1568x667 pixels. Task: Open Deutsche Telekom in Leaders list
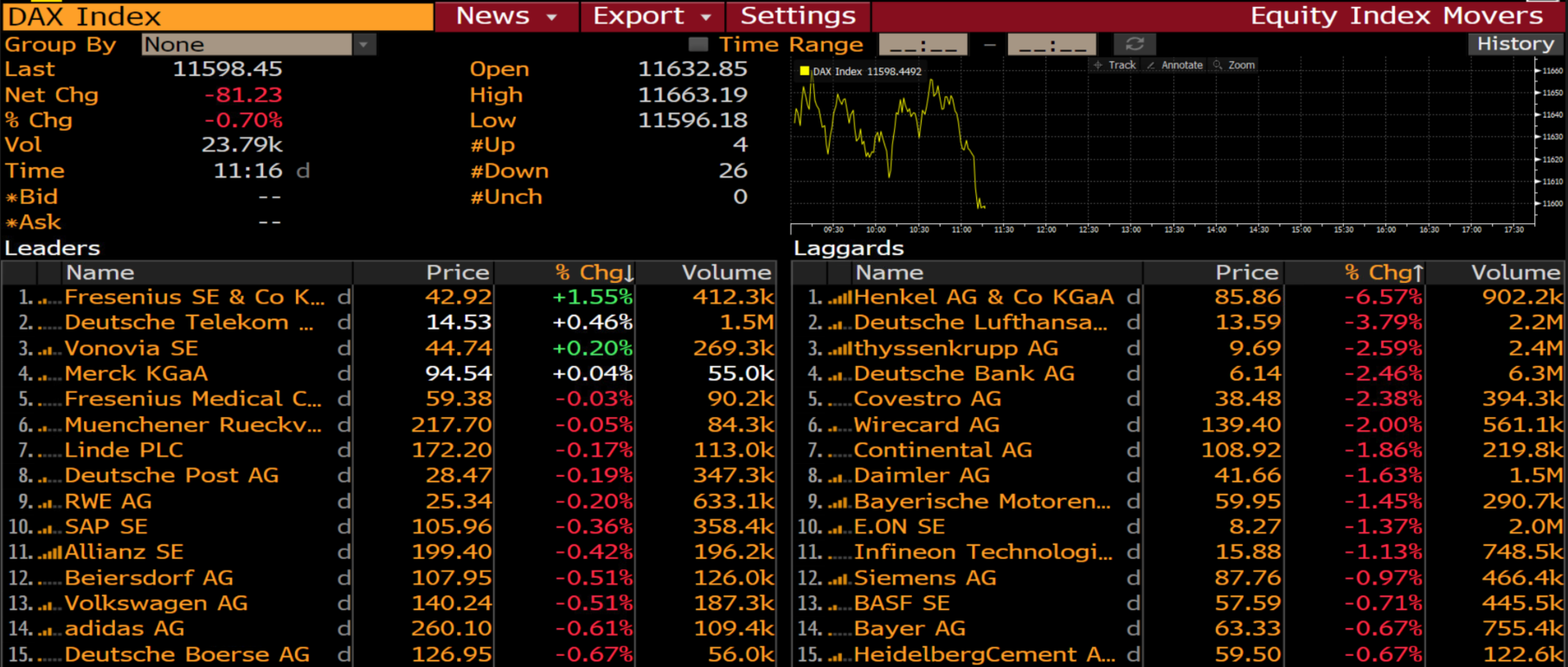[189, 323]
